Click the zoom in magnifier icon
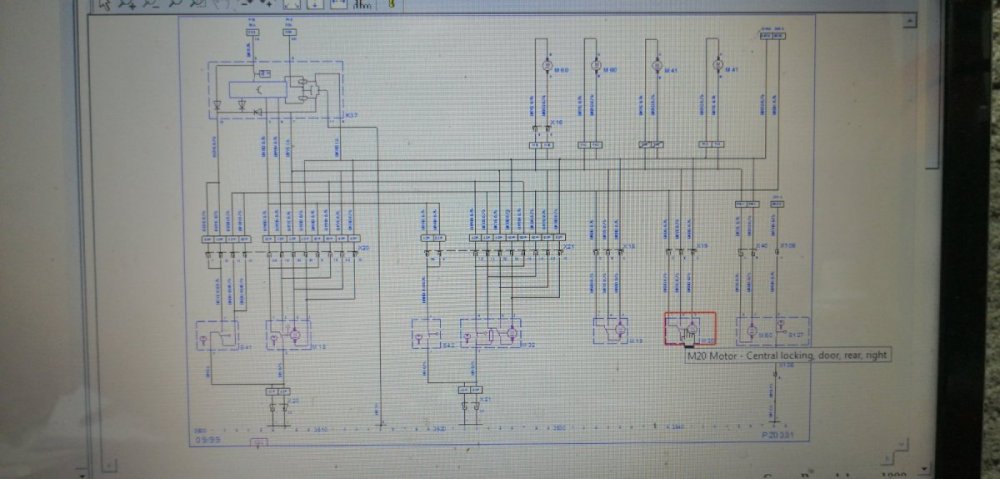The image size is (1000, 479). tap(128, 4)
